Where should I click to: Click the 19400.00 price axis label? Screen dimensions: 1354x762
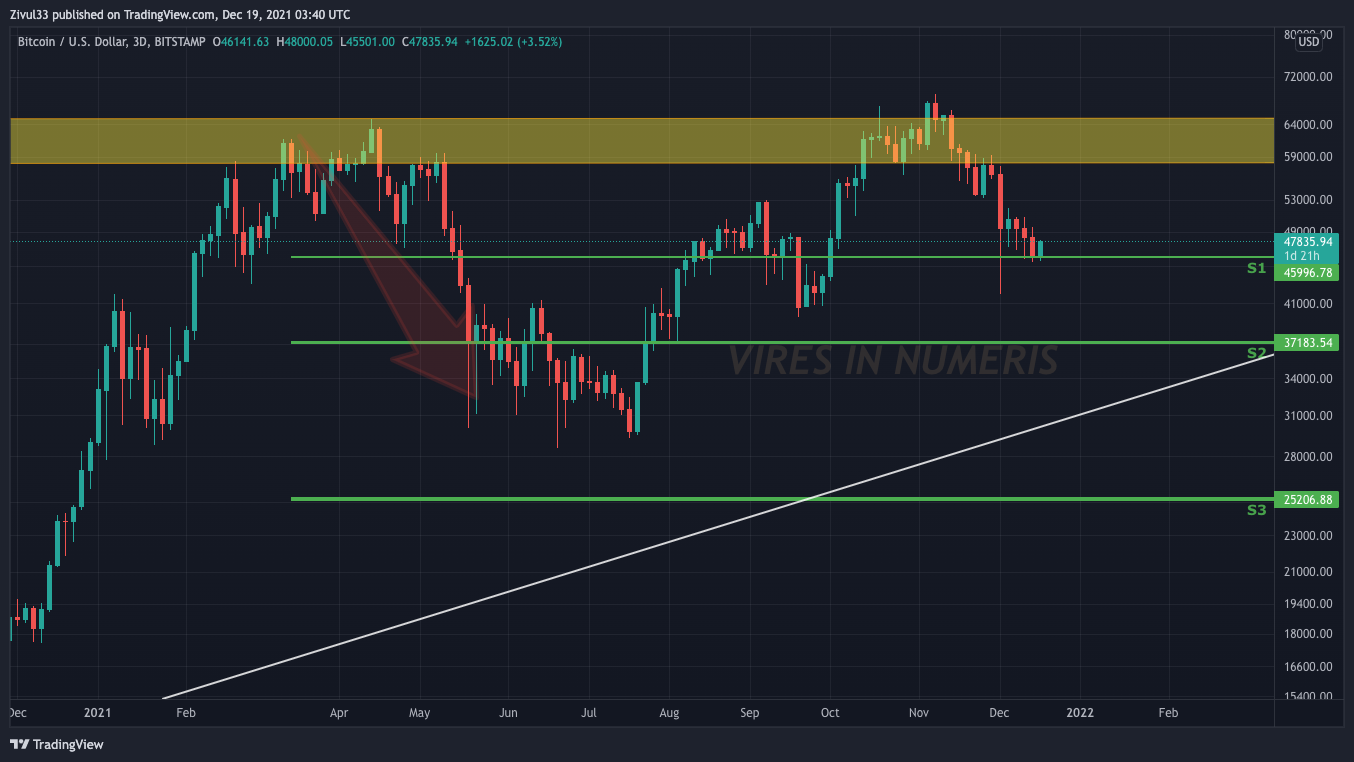pos(1308,604)
